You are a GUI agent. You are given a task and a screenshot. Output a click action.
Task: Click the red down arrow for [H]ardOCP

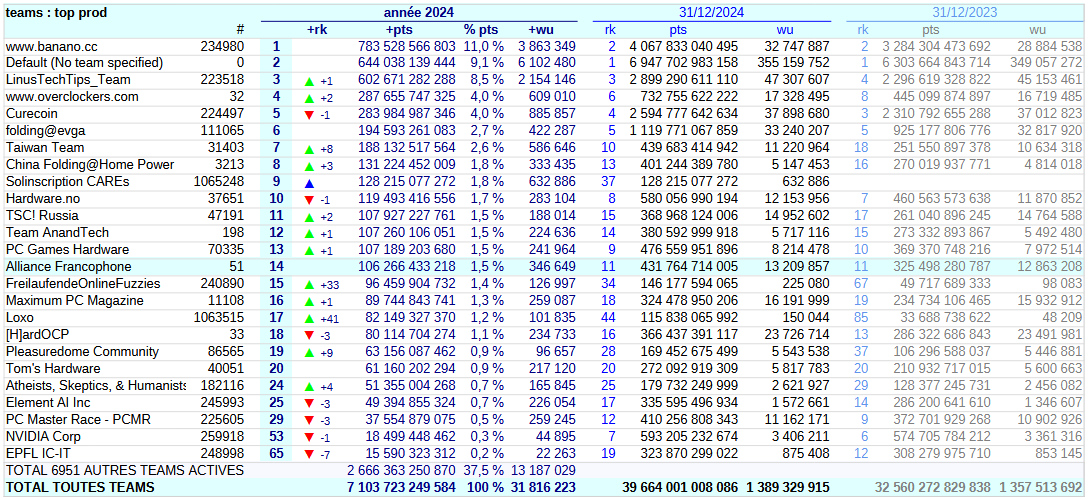pos(309,335)
